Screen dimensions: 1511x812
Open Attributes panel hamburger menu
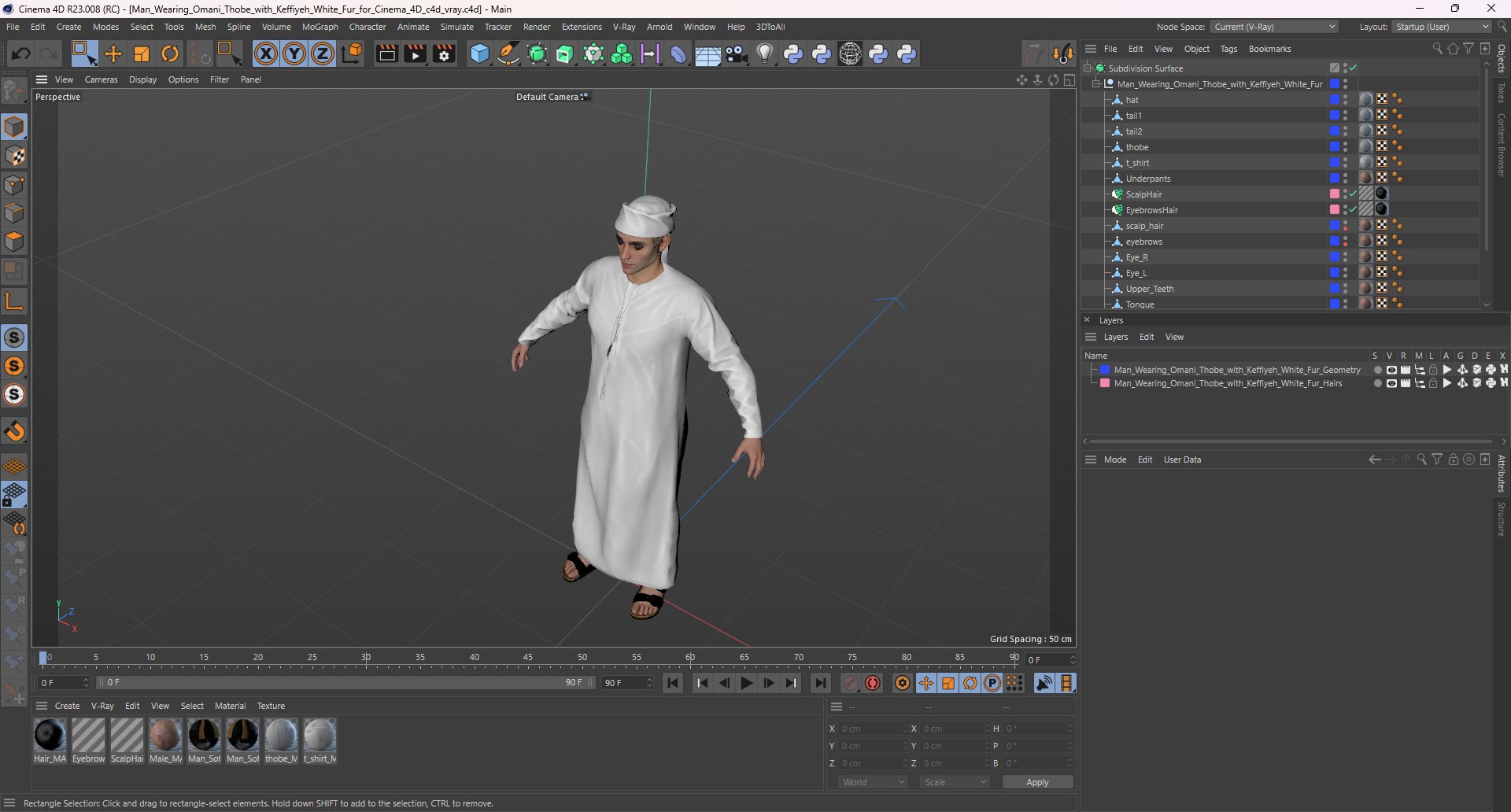(1091, 460)
